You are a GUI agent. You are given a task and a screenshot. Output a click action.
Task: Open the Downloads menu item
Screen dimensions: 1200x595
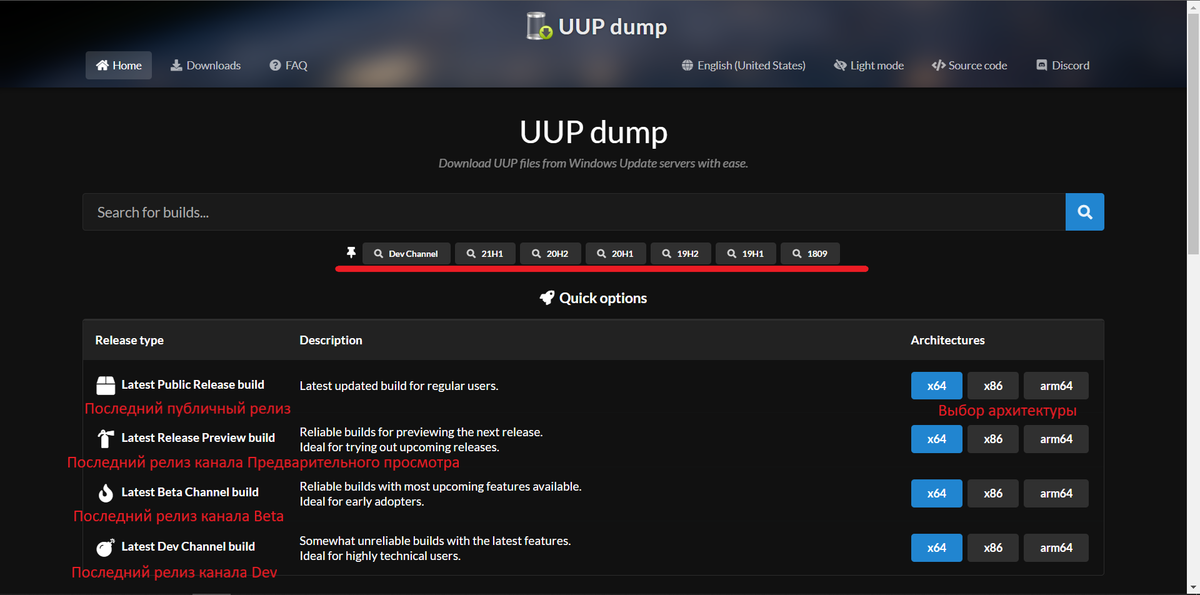[x=205, y=65]
